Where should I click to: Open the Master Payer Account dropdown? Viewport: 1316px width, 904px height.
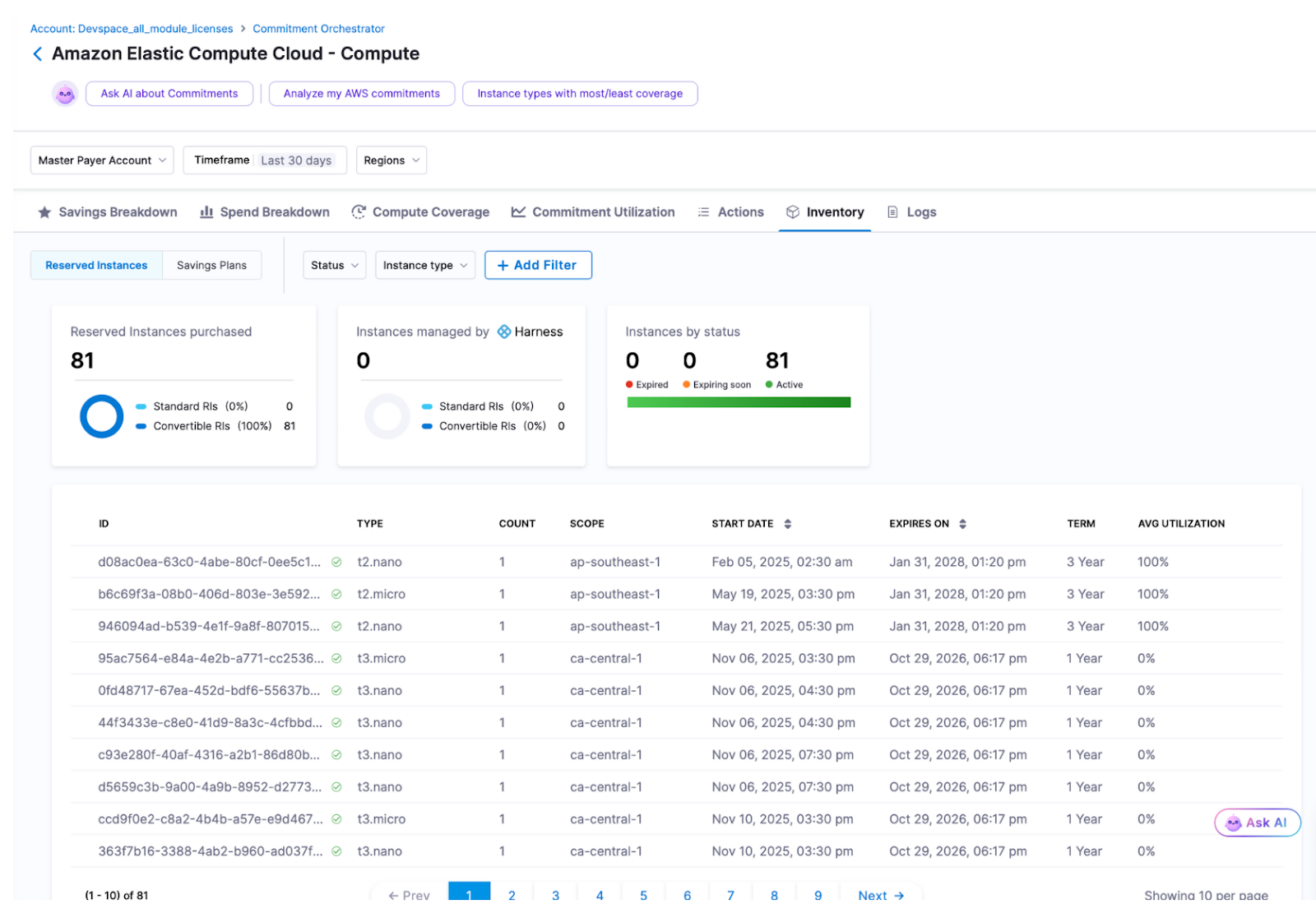point(102,160)
